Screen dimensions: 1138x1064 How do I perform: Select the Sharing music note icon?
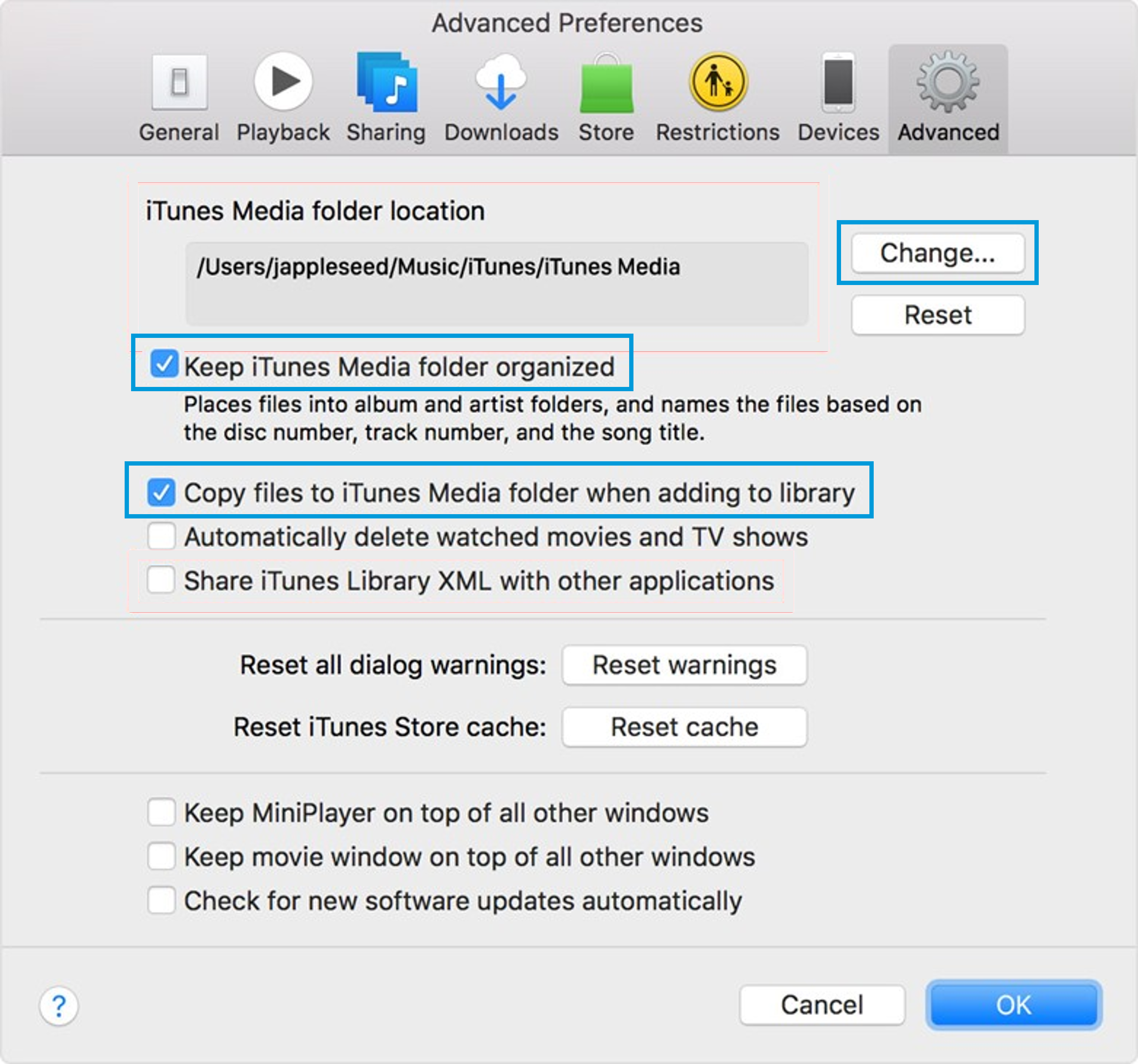click(x=387, y=83)
